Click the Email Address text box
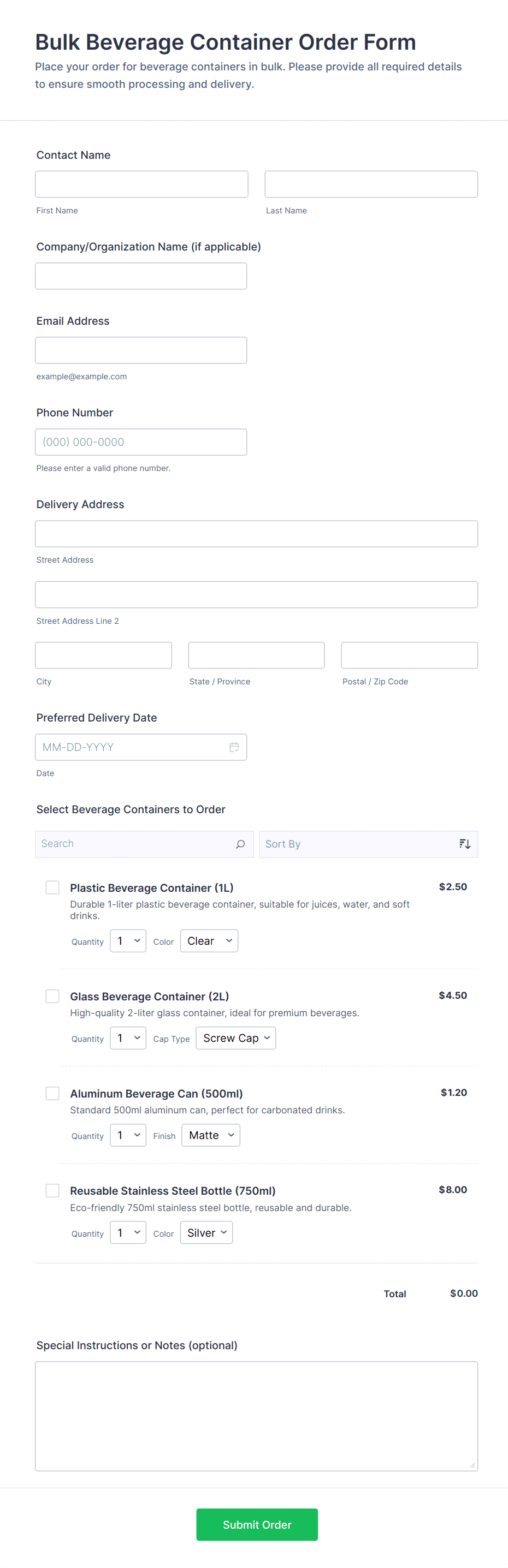 (141, 350)
